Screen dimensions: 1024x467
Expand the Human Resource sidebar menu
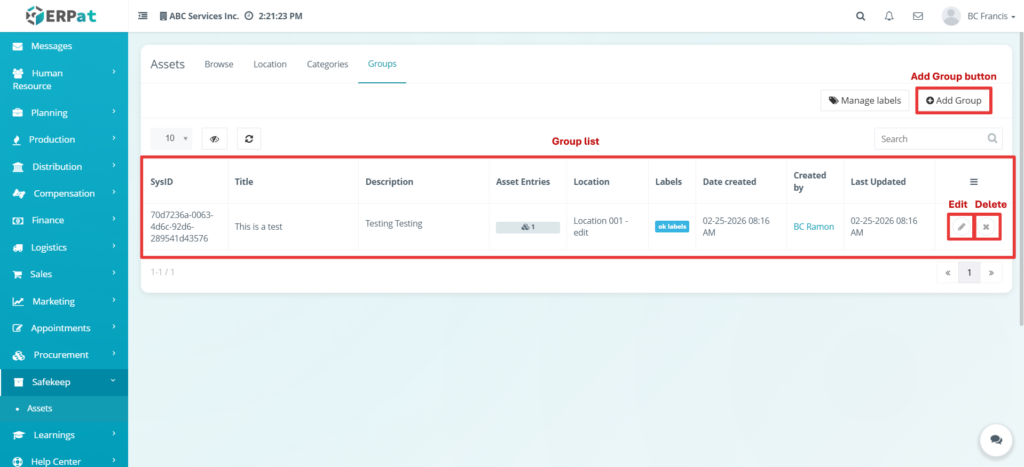64,79
